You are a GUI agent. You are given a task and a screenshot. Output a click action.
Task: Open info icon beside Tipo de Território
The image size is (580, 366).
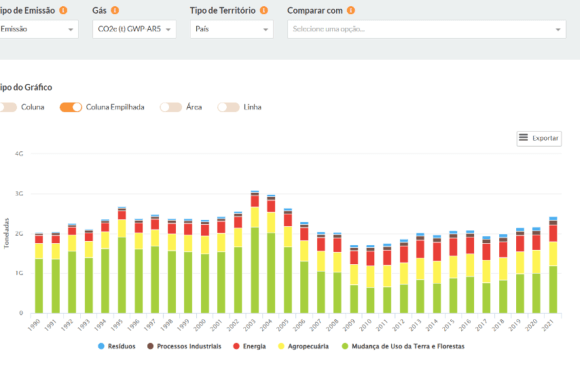(x=264, y=10)
